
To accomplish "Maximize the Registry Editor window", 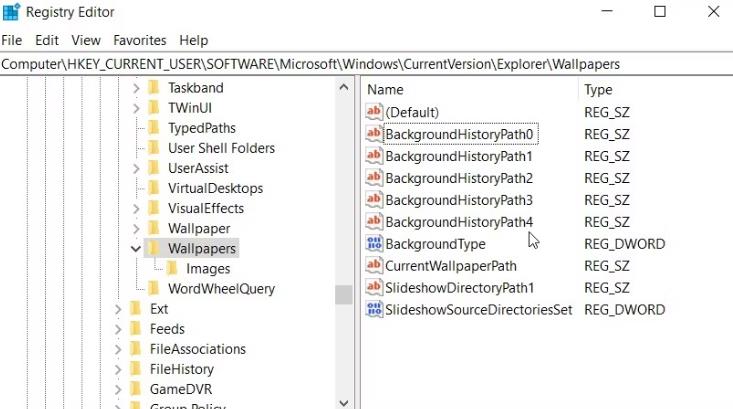I will click(x=660, y=12).
